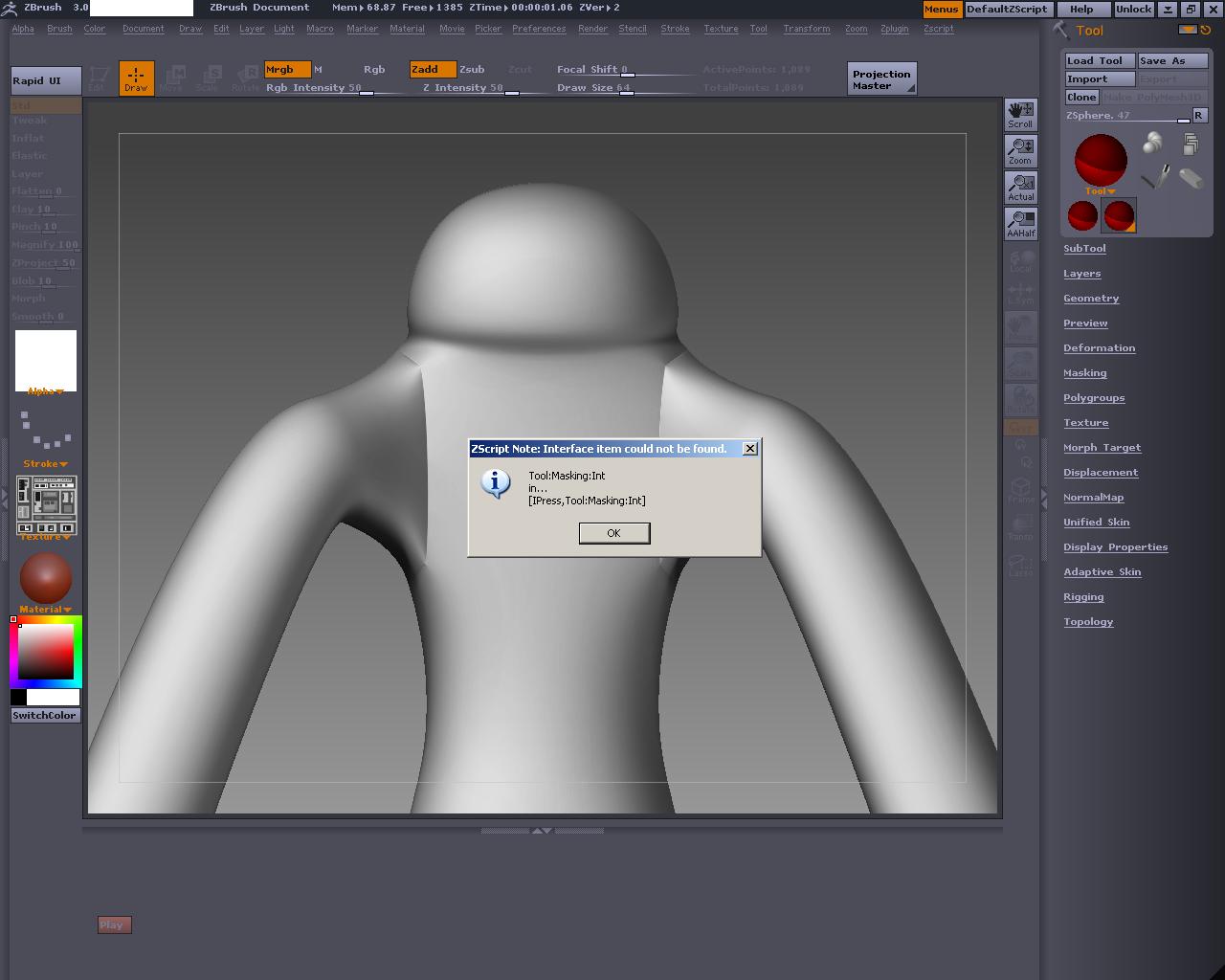Click the Load Tool button
The image size is (1225, 980).
pyautogui.click(x=1100, y=60)
